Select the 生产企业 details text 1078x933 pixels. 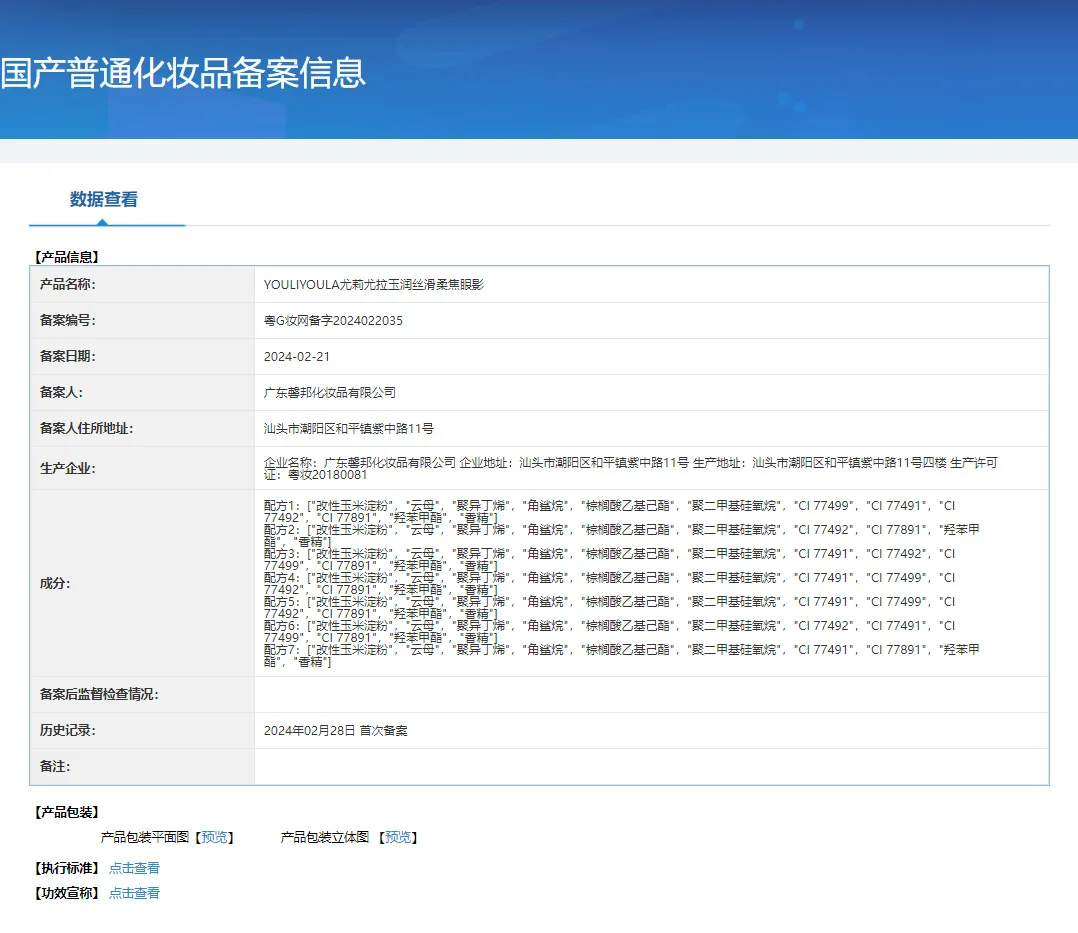click(630, 468)
